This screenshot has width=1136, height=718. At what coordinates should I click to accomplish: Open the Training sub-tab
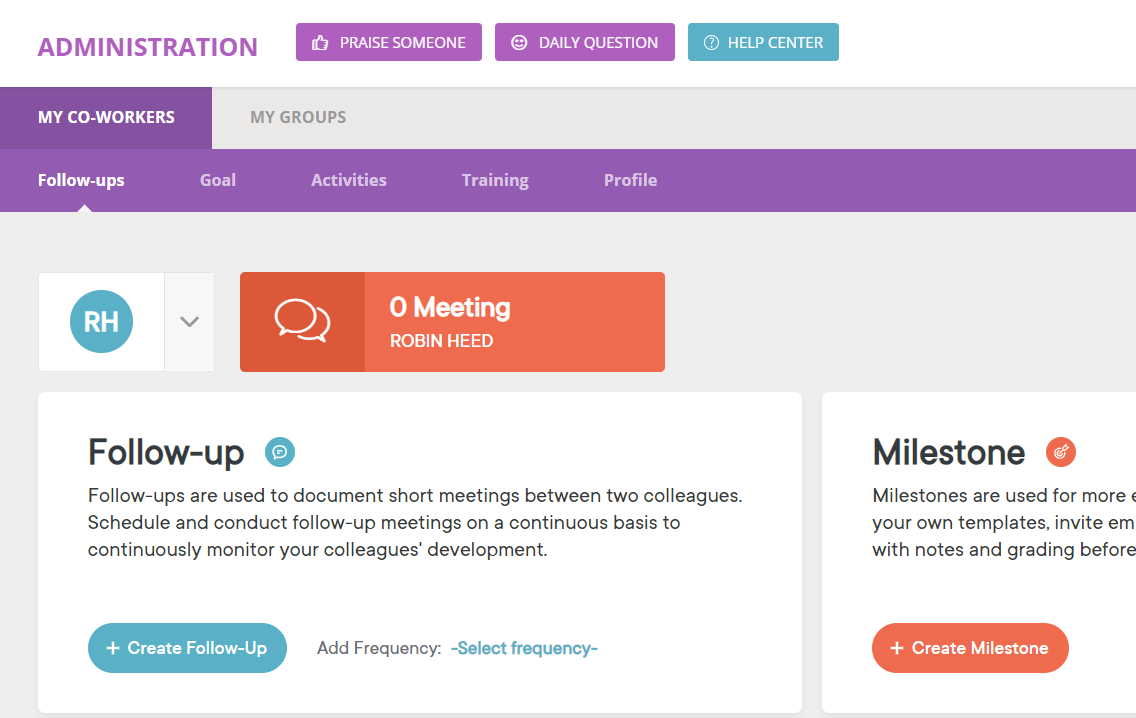click(495, 180)
